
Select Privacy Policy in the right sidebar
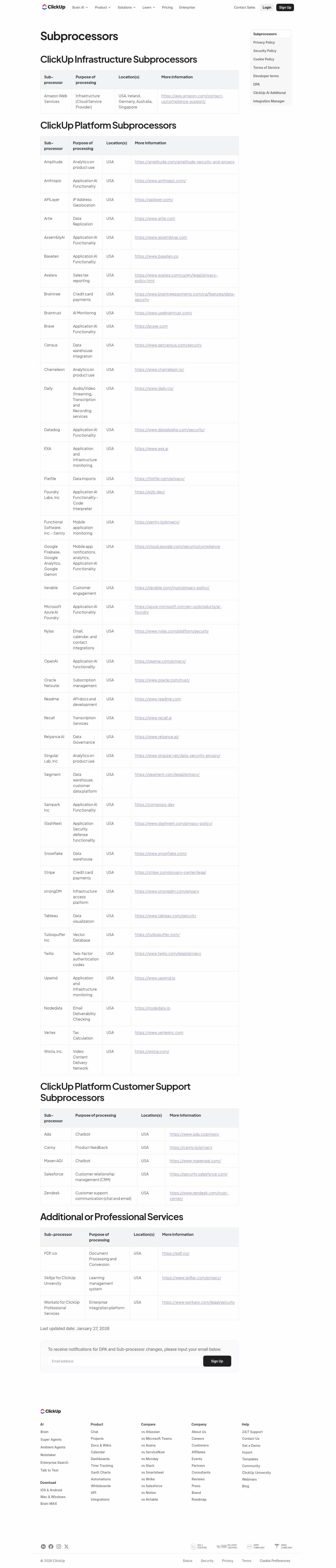pos(264,43)
